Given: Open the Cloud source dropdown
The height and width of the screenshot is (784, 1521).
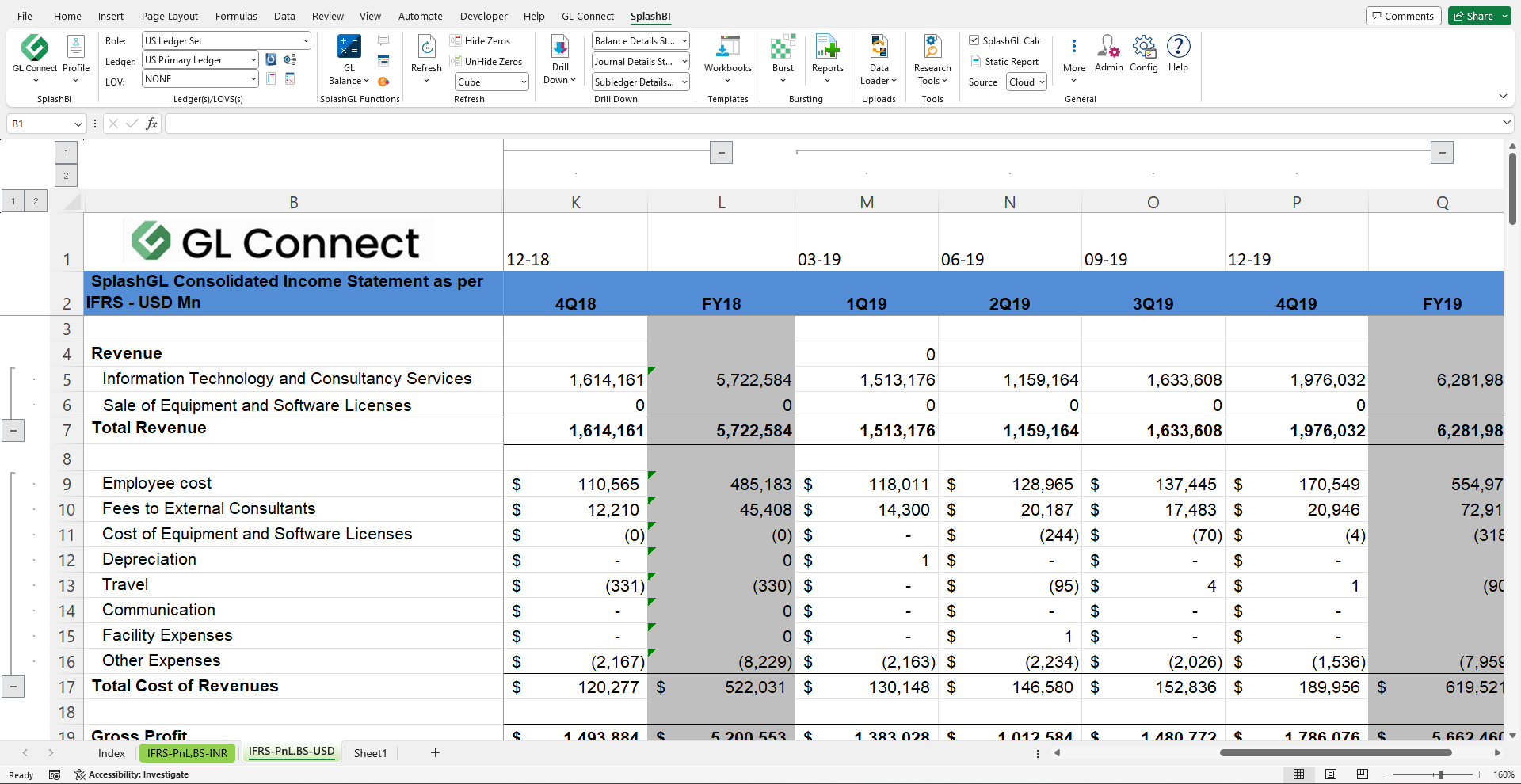Looking at the screenshot, I should 1042,82.
